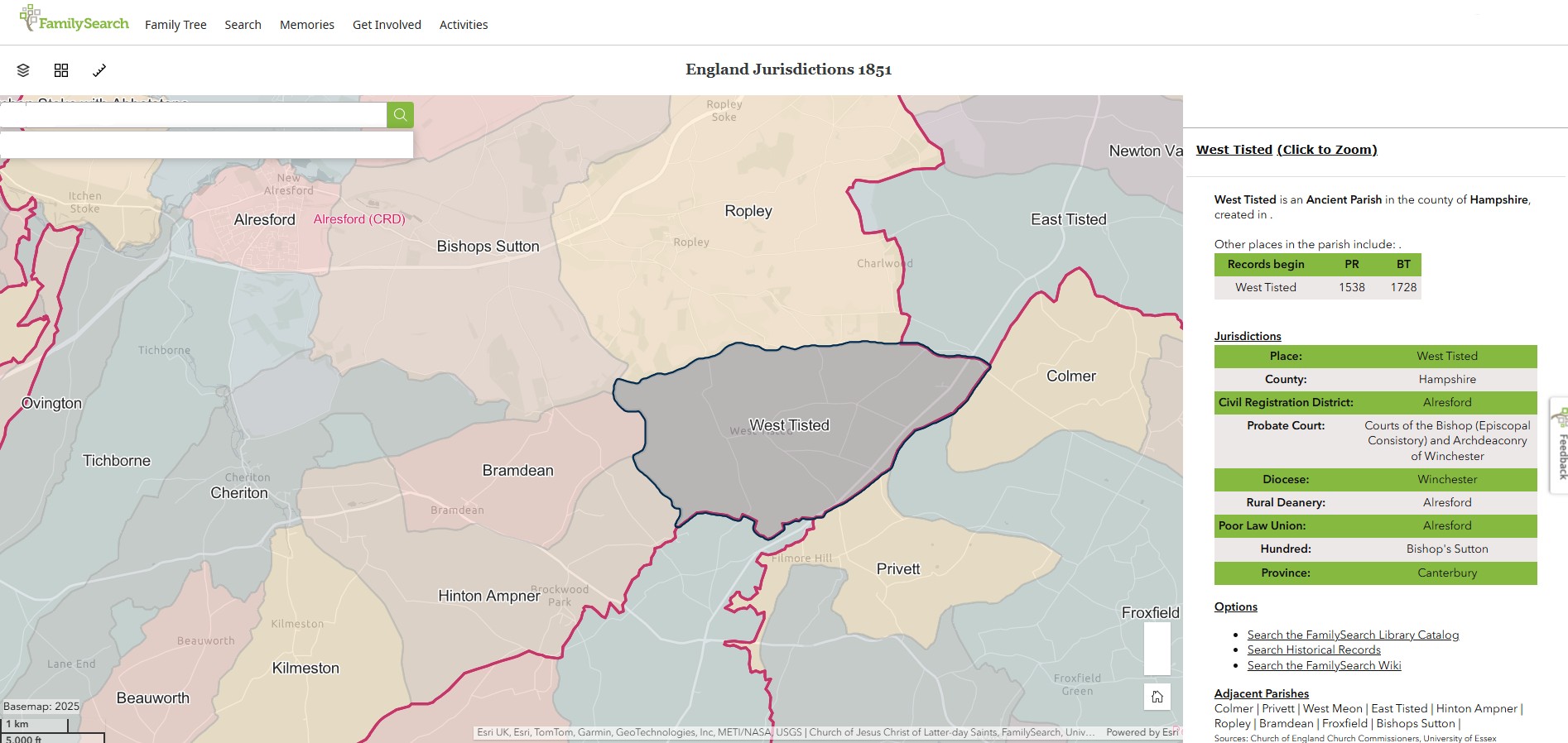
Task: Select the Bramdean parish on the map
Action: point(517,471)
